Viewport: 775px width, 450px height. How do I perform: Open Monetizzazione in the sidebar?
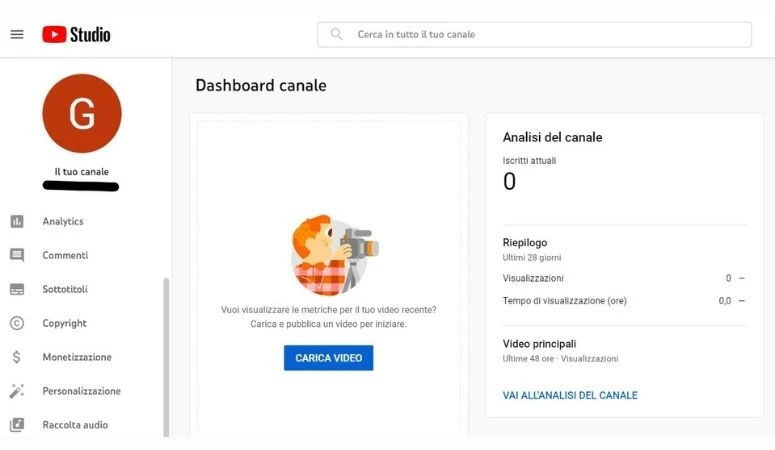(77, 357)
